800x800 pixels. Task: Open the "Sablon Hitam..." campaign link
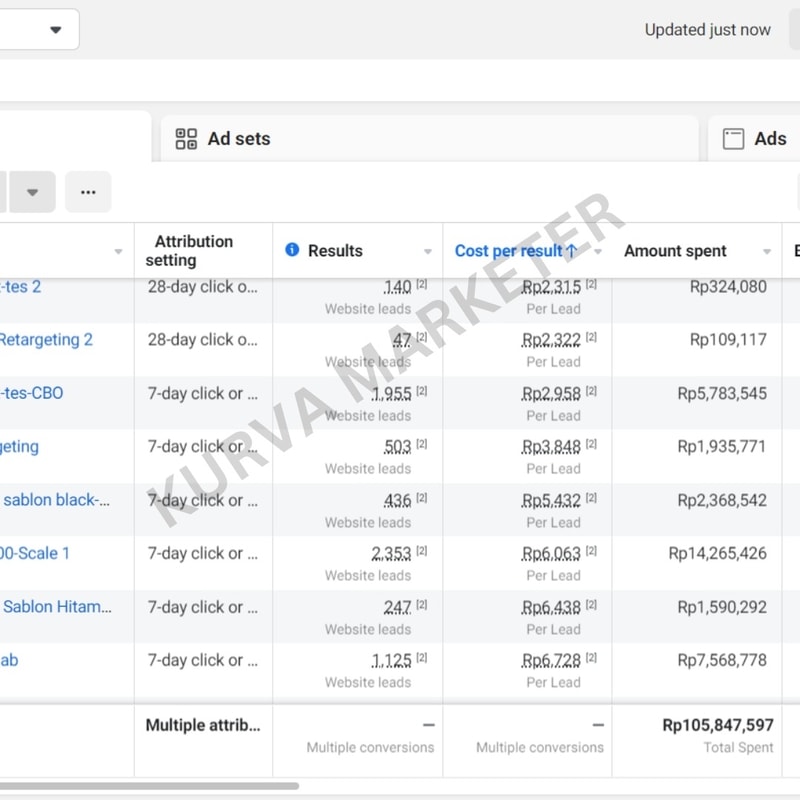click(57, 607)
